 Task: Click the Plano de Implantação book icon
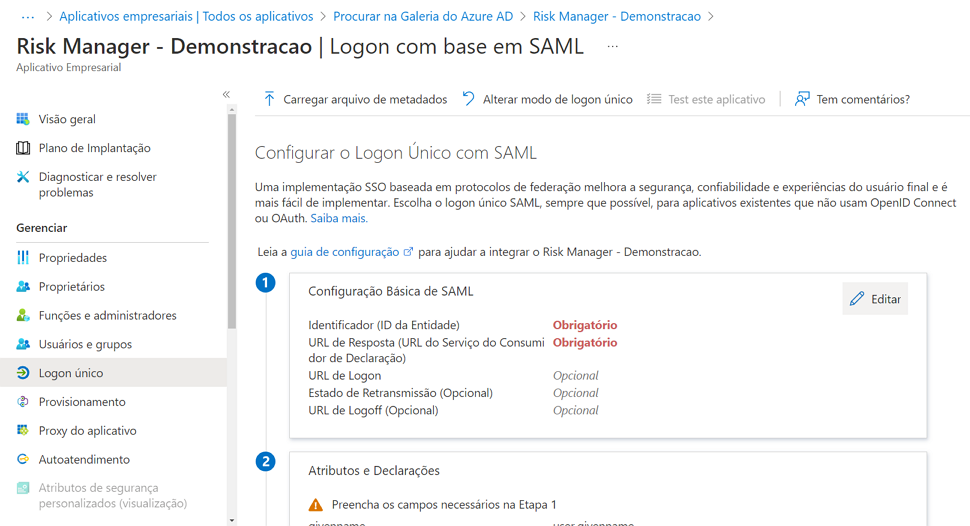pos(23,148)
